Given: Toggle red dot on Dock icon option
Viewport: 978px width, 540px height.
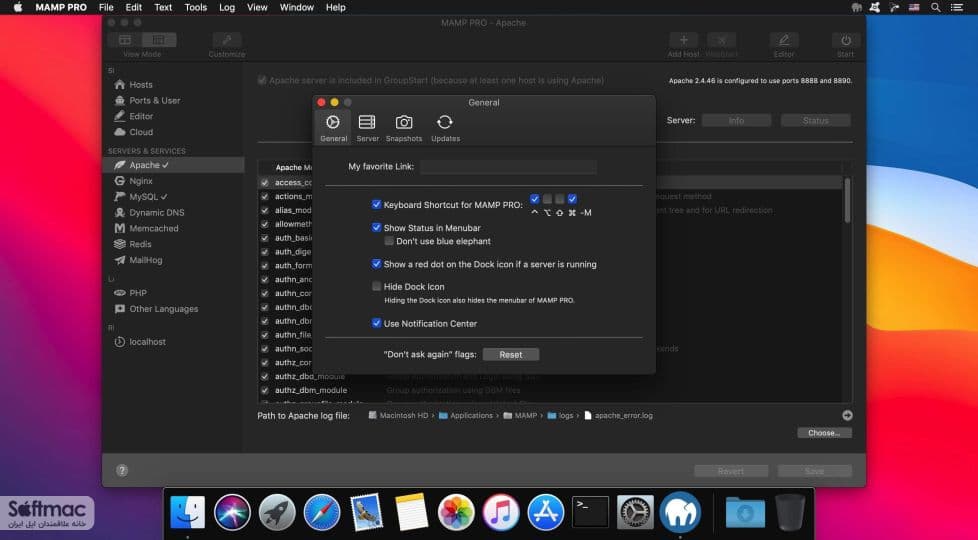Looking at the screenshot, I should click(x=376, y=264).
